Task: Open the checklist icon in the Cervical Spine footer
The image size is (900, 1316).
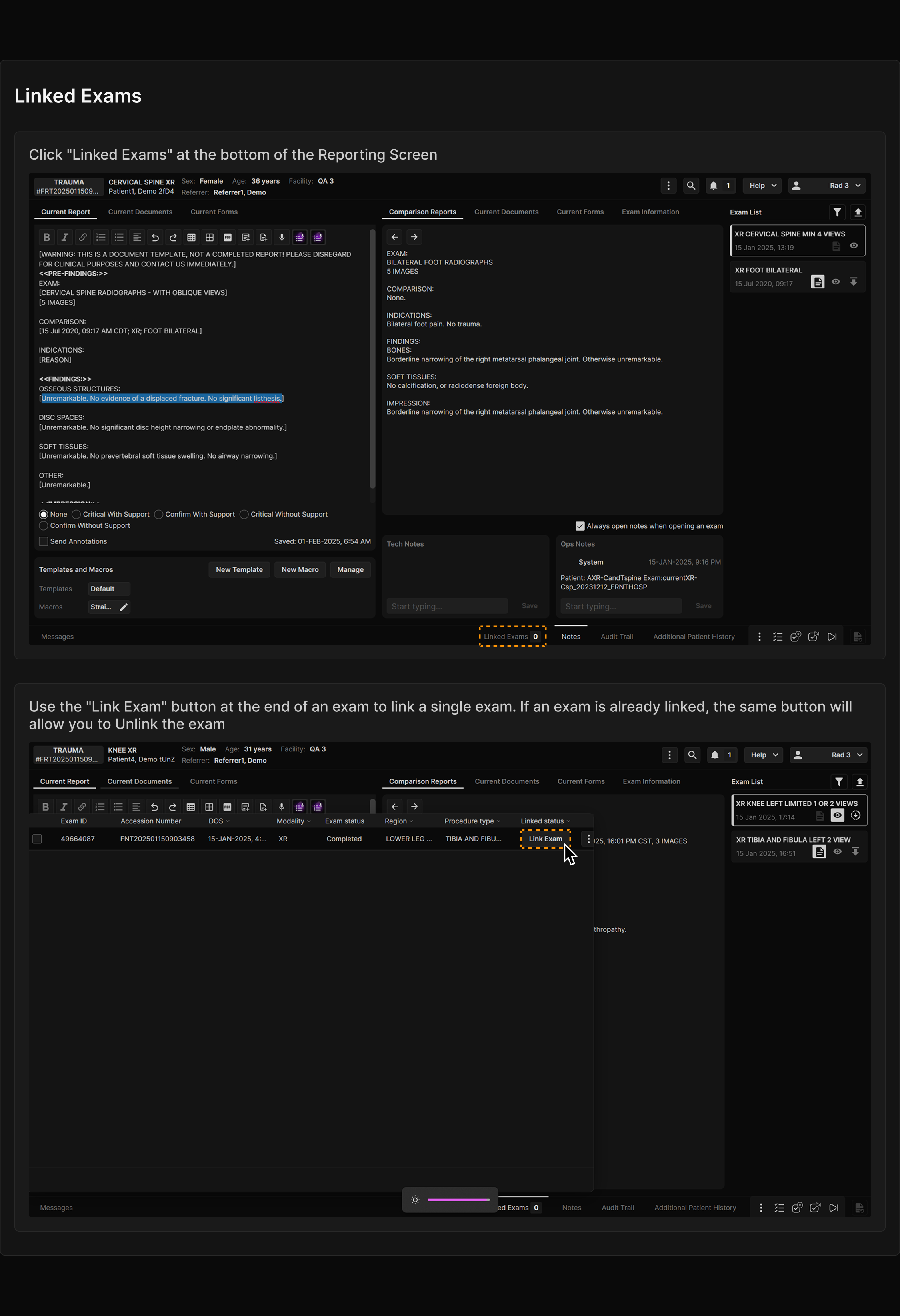Action: click(x=778, y=637)
